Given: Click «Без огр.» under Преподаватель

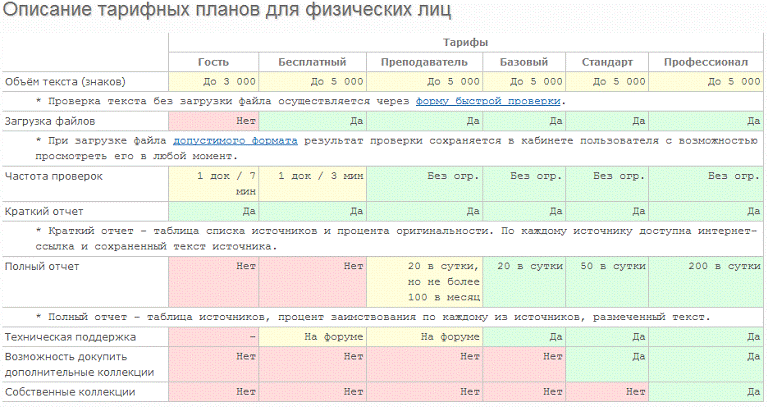Looking at the screenshot, I should [424, 184].
